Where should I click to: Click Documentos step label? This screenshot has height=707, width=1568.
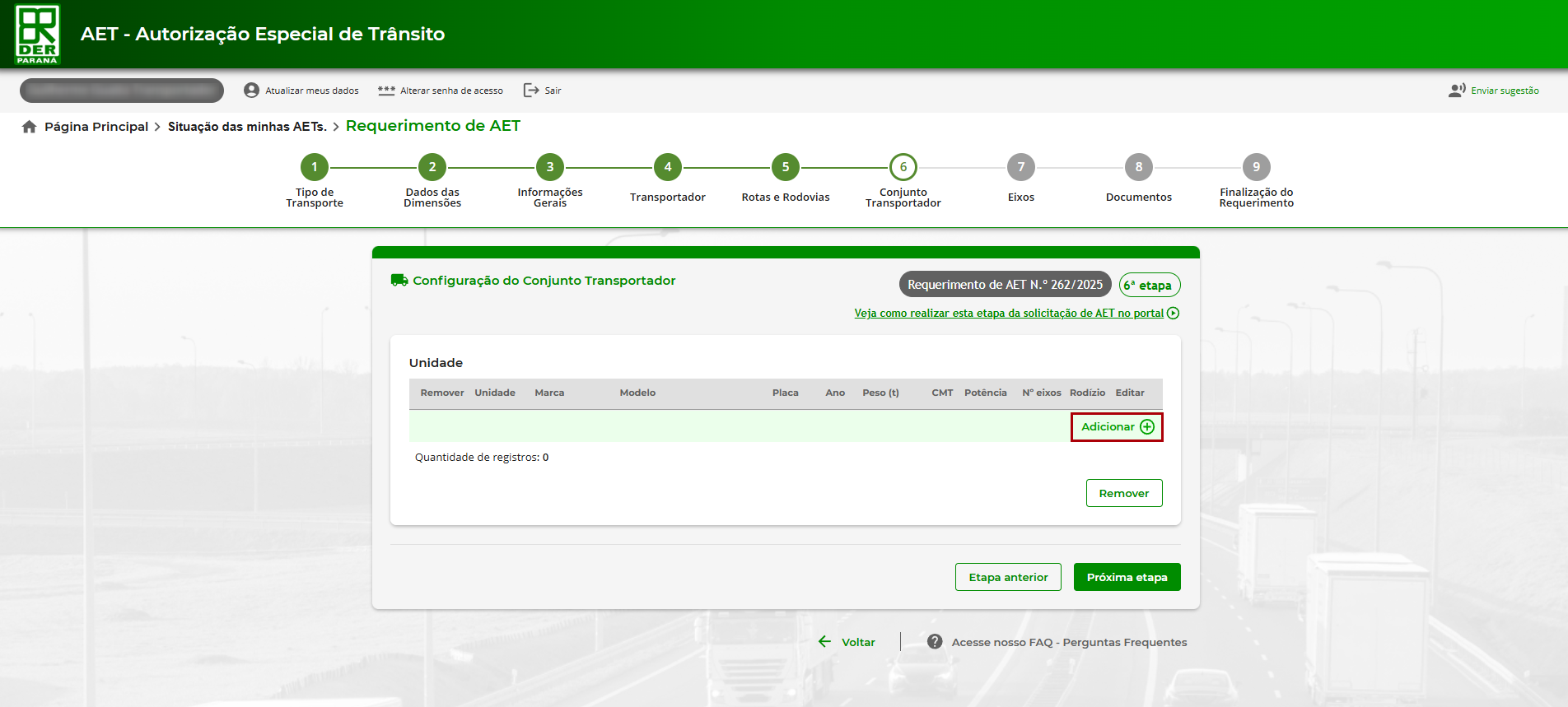pos(1139,198)
